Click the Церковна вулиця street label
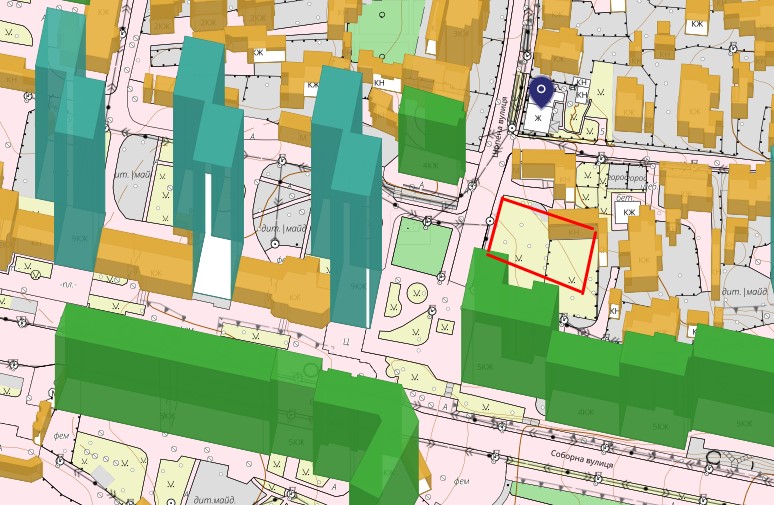Screen dimensions: 774x505 (502, 127)
